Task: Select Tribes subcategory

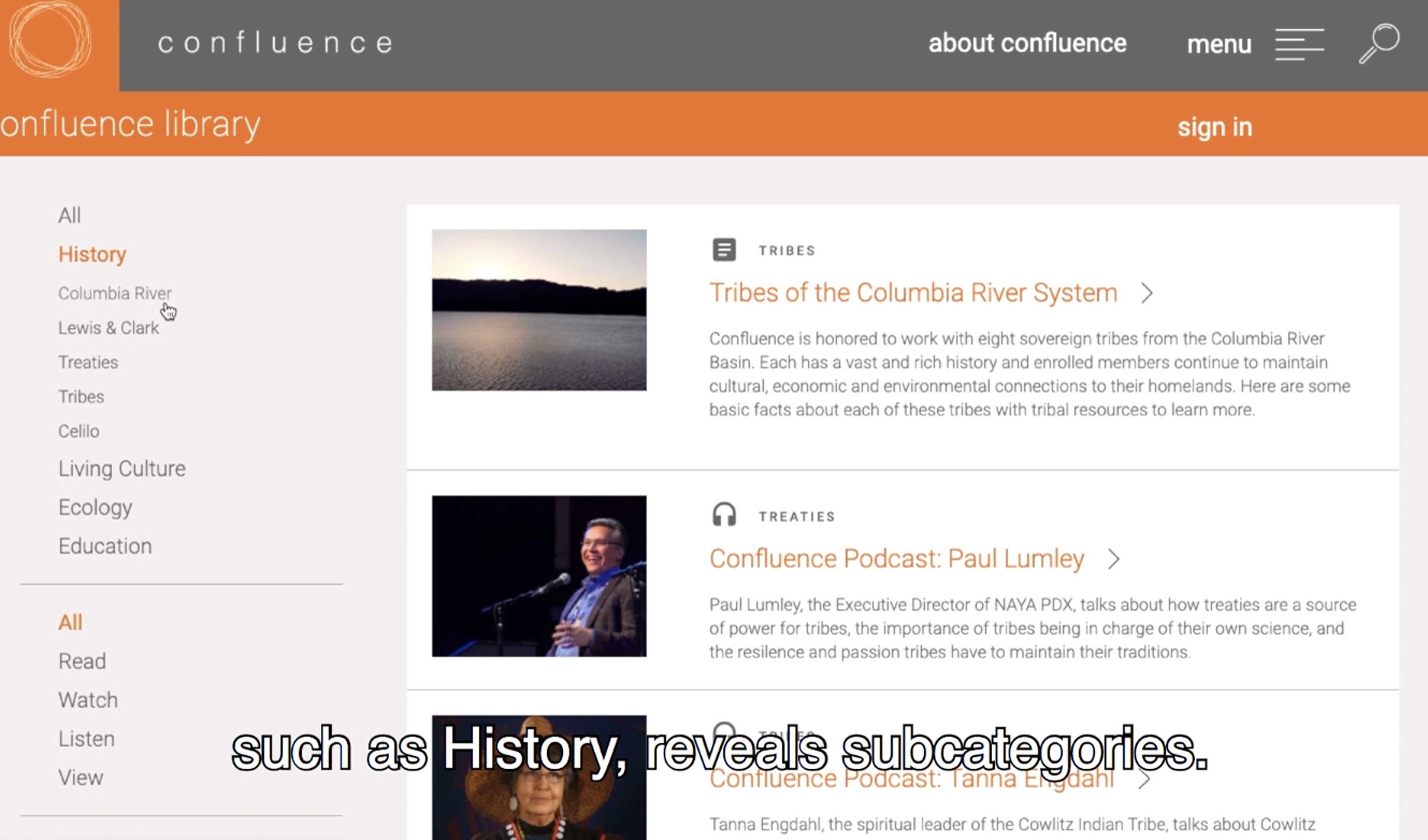Action: [81, 397]
